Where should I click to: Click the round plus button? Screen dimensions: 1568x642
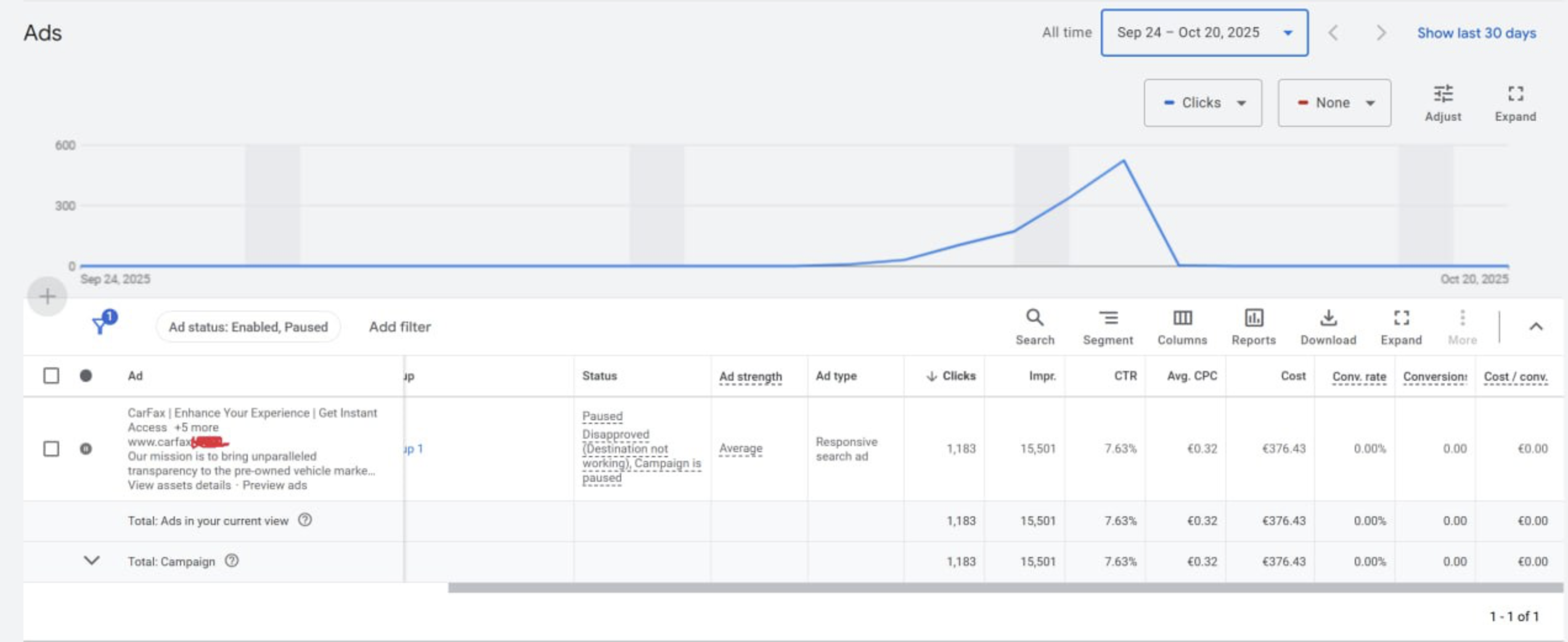[47, 296]
